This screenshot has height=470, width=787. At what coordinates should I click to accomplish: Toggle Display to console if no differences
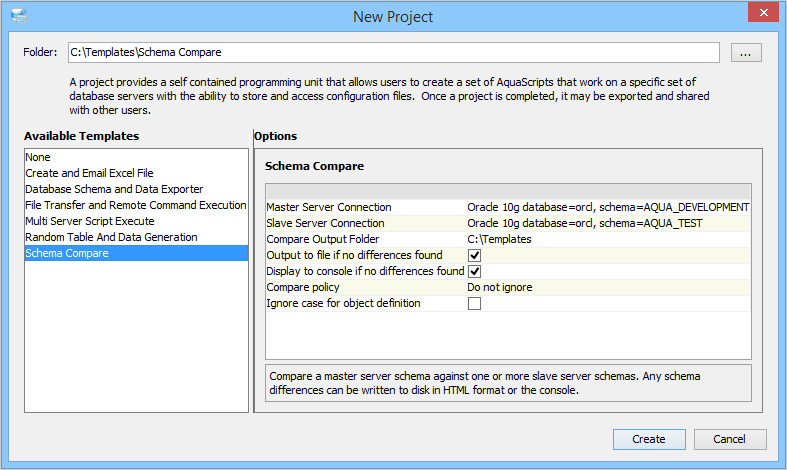pos(475,271)
